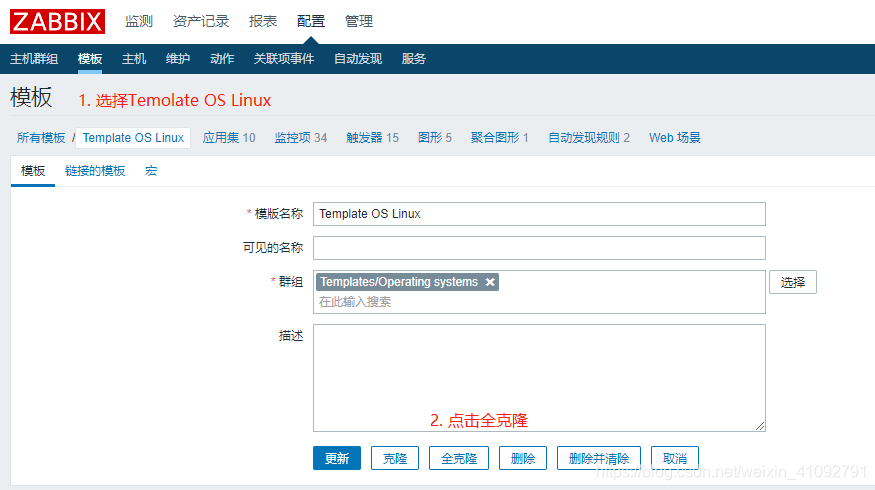The width and height of the screenshot is (875, 490).
Task: Open 聚合图形 1 link
Action: [499, 138]
